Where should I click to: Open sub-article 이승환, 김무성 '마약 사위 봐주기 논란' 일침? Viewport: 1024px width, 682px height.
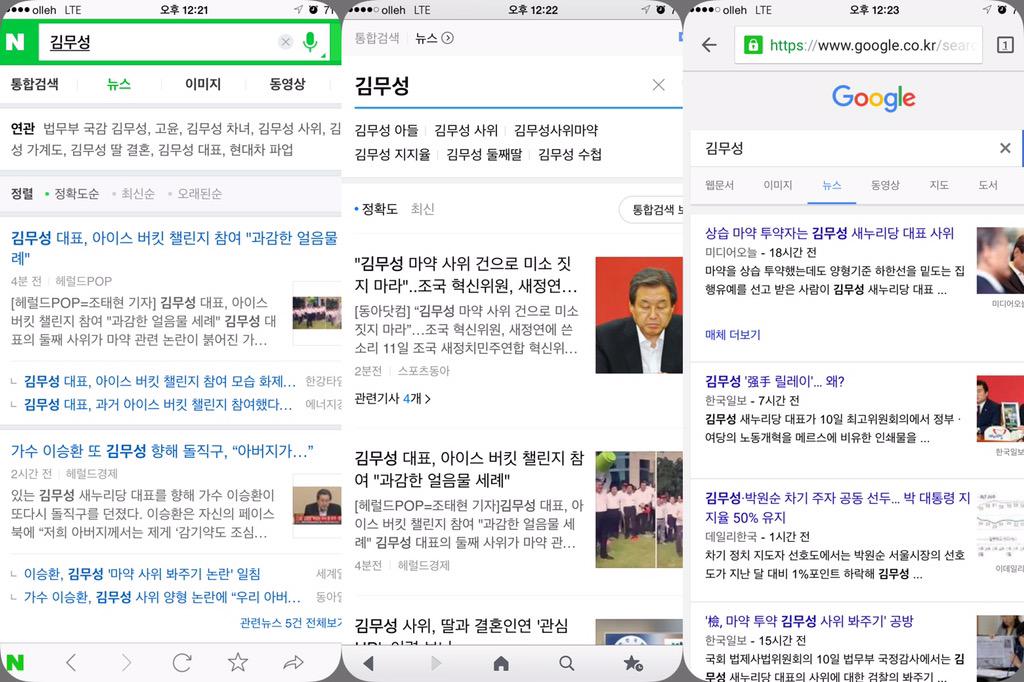pos(142,574)
